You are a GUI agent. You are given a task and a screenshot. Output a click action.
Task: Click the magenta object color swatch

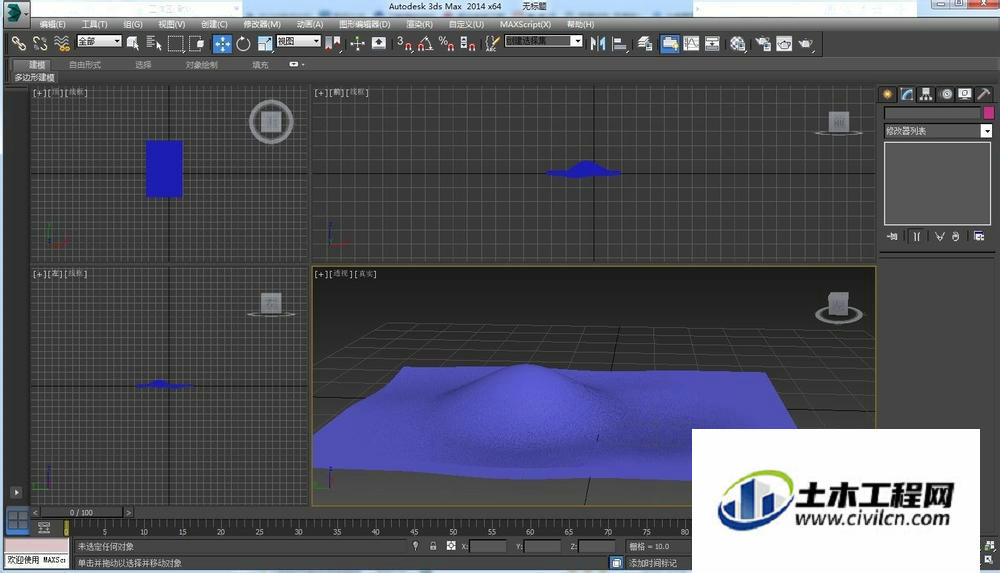tap(989, 113)
